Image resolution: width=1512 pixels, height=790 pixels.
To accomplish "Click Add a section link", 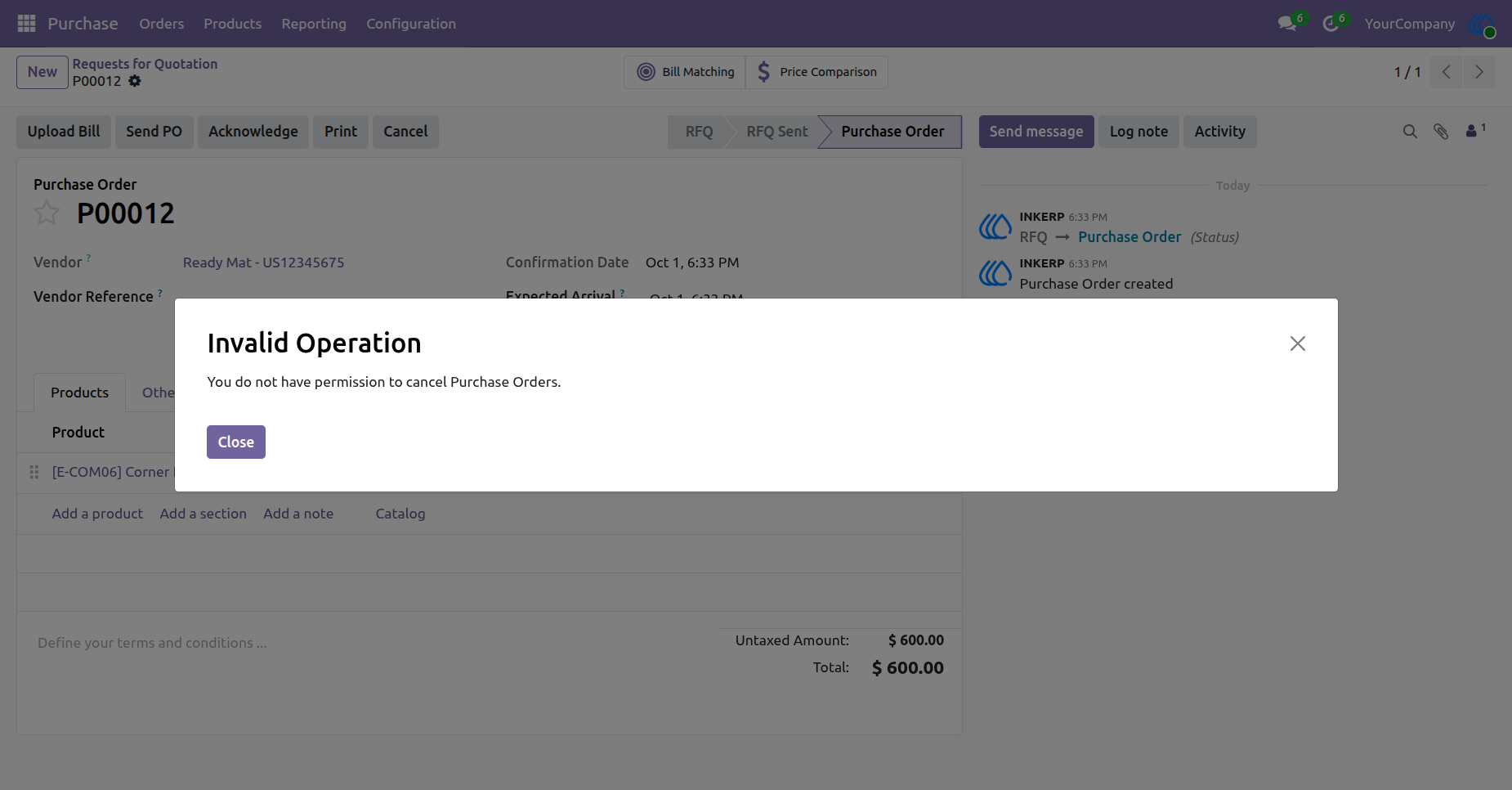I will [204, 514].
